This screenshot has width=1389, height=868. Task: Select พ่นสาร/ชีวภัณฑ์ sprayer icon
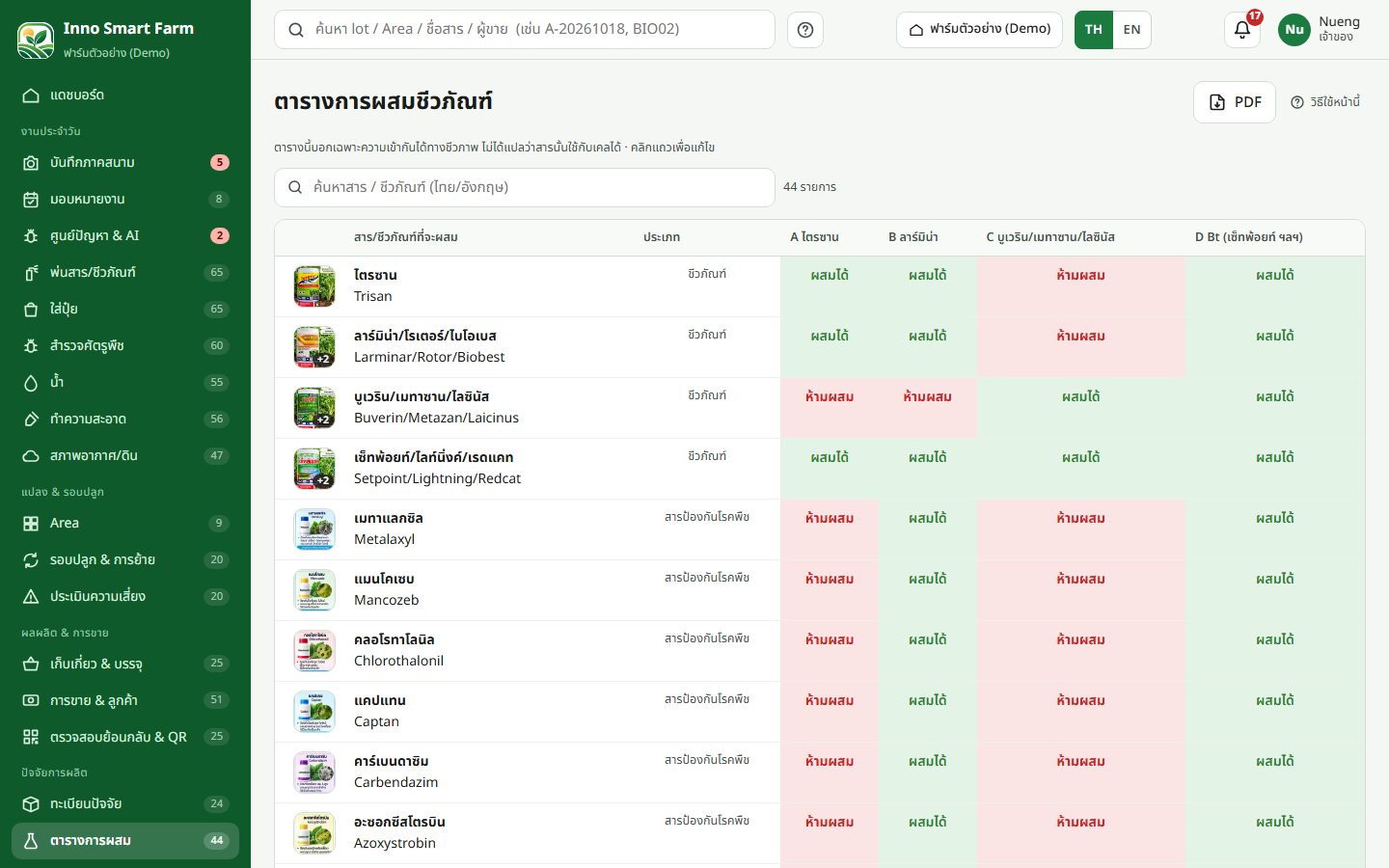[31, 273]
